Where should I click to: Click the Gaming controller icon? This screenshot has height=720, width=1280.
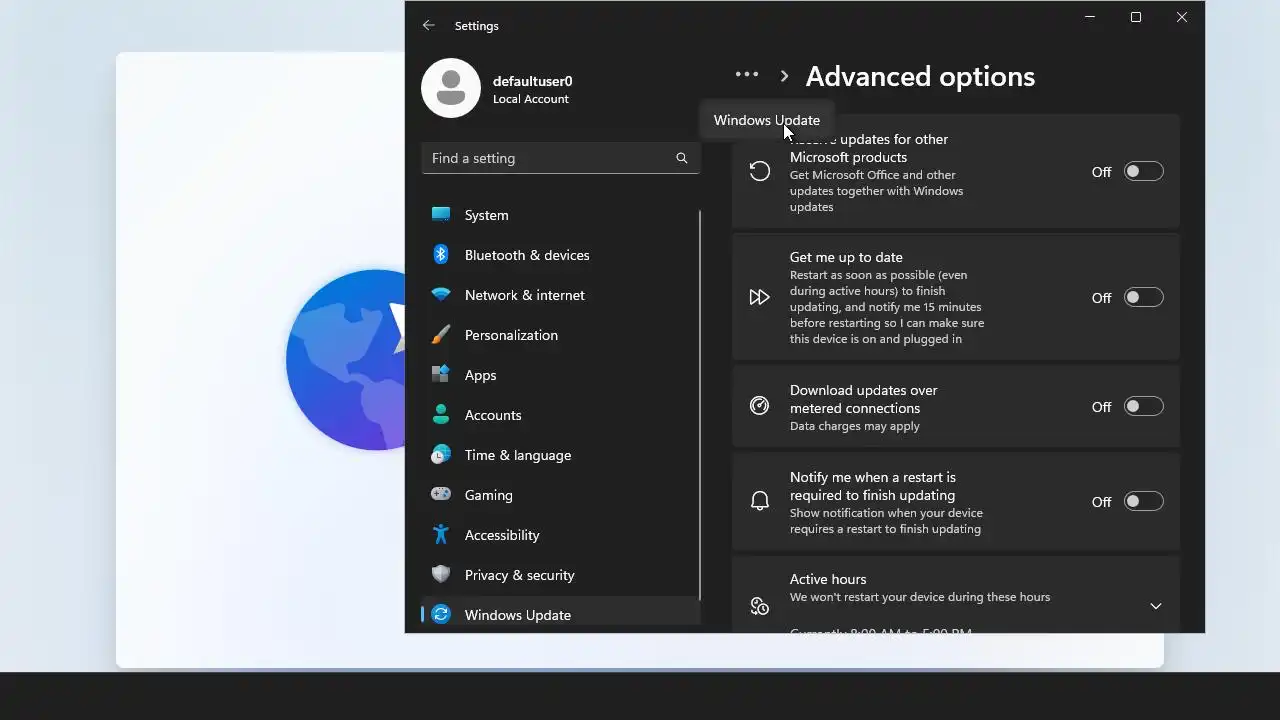click(x=441, y=494)
